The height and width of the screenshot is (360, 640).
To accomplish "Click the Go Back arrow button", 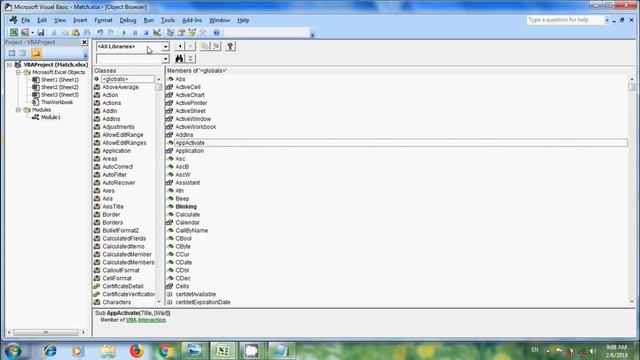I will click(x=180, y=46).
